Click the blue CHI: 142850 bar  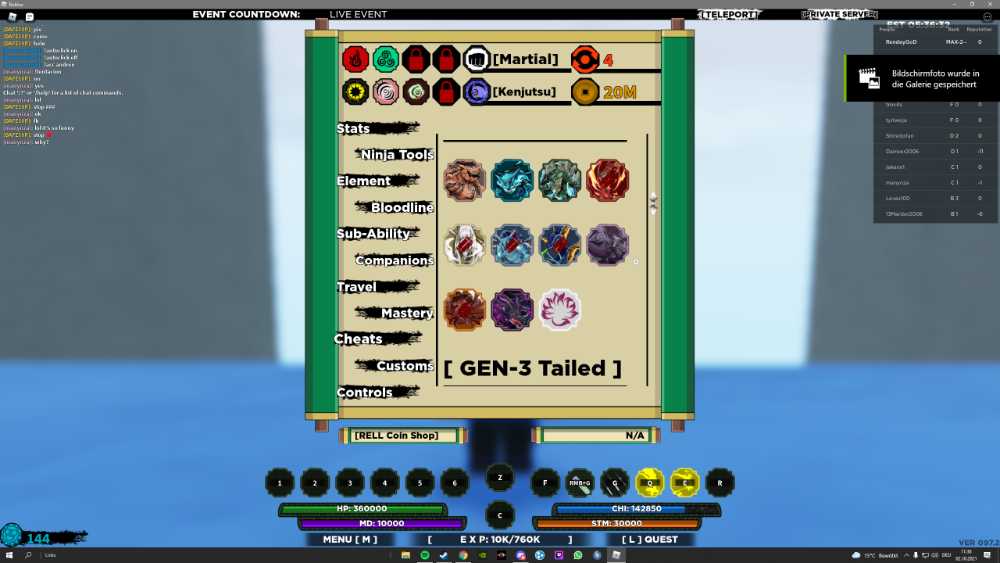pyautogui.click(x=636, y=509)
